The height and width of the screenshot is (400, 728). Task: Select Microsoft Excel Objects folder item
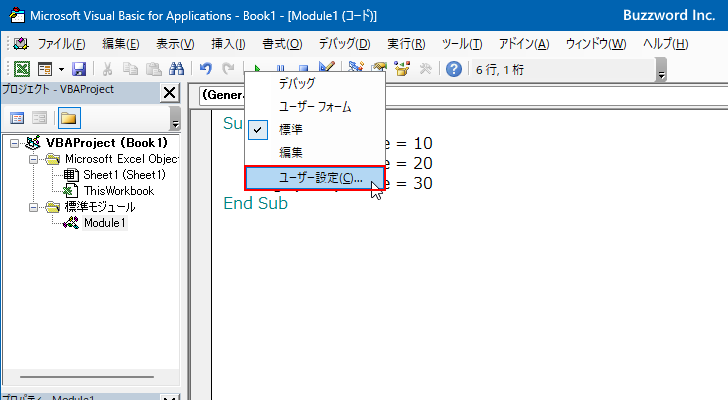(122, 159)
